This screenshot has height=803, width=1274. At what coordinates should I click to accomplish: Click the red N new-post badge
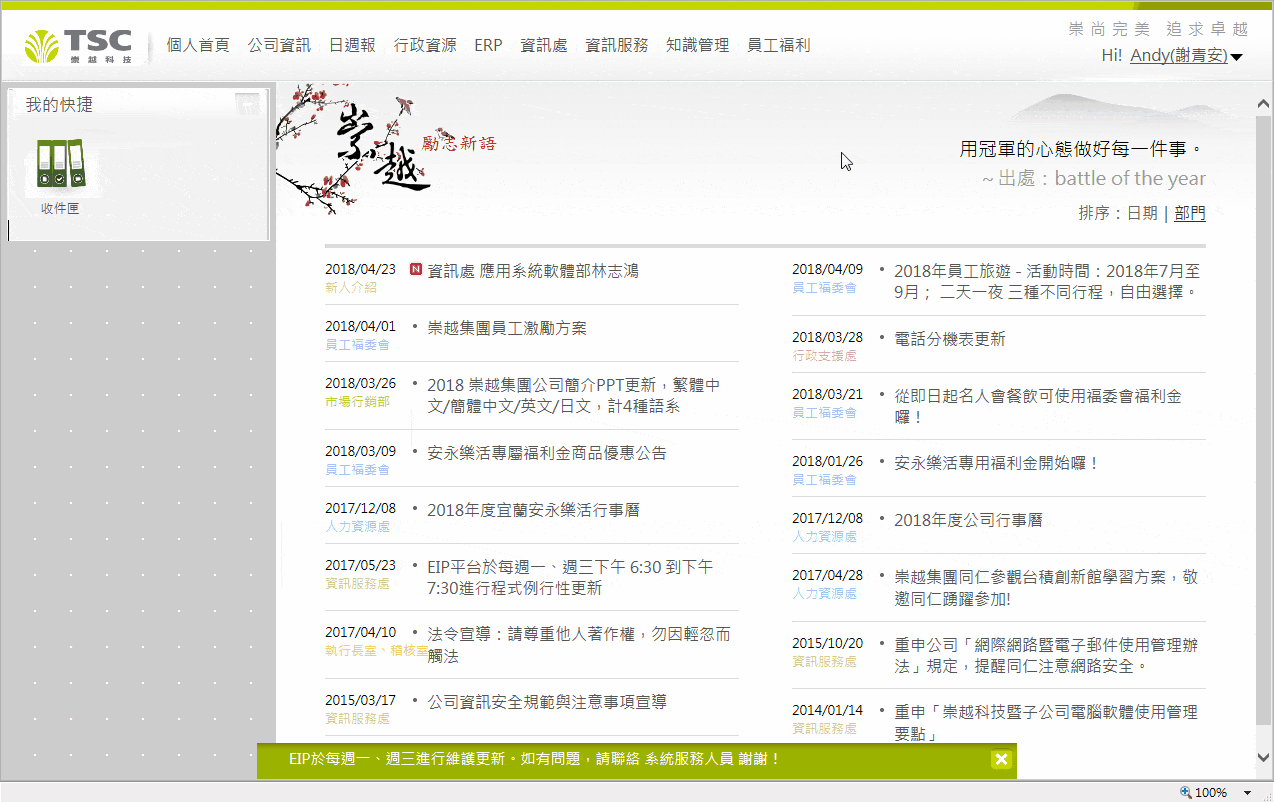click(416, 270)
